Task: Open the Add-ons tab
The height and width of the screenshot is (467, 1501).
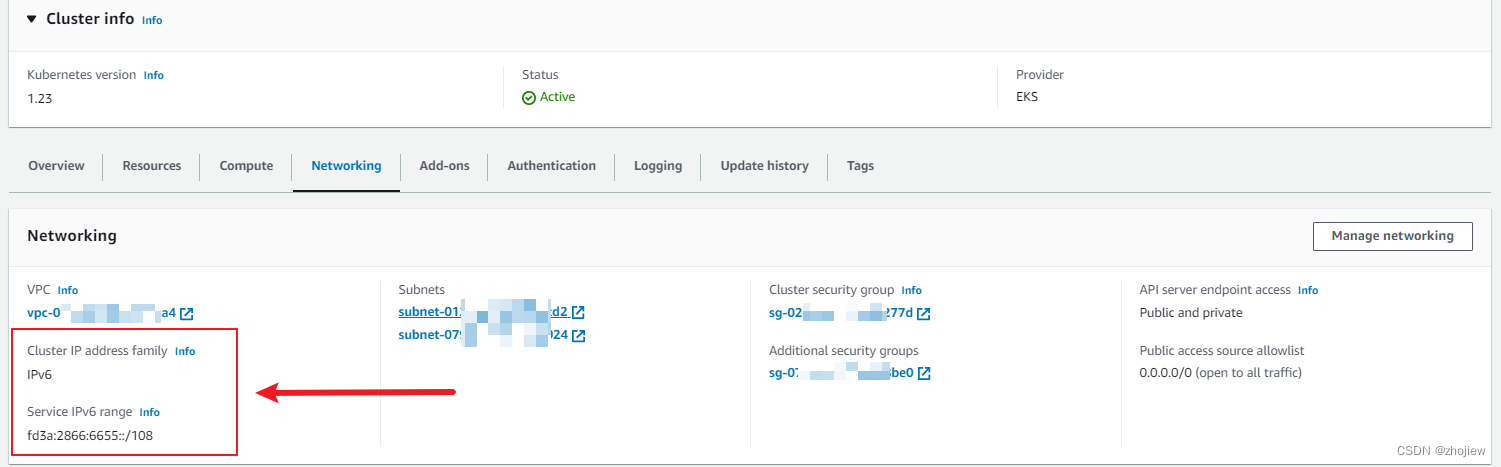Action: 444,166
